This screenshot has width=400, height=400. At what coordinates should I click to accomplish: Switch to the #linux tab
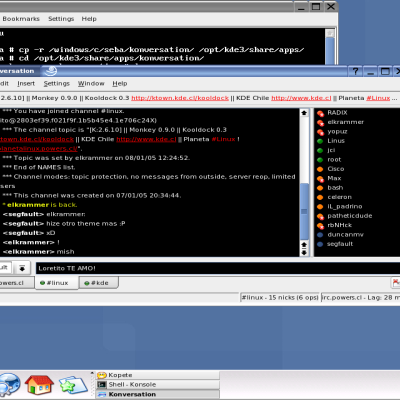pyautogui.click(x=56, y=283)
